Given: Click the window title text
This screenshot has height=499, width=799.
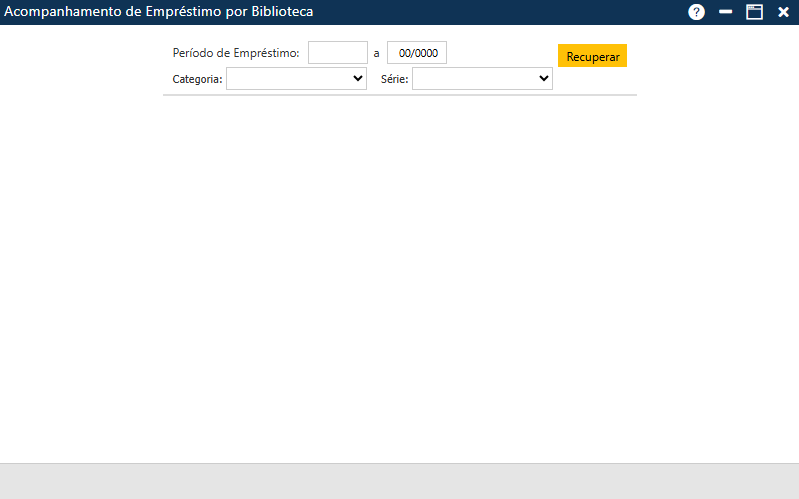Looking at the screenshot, I should (x=159, y=12).
